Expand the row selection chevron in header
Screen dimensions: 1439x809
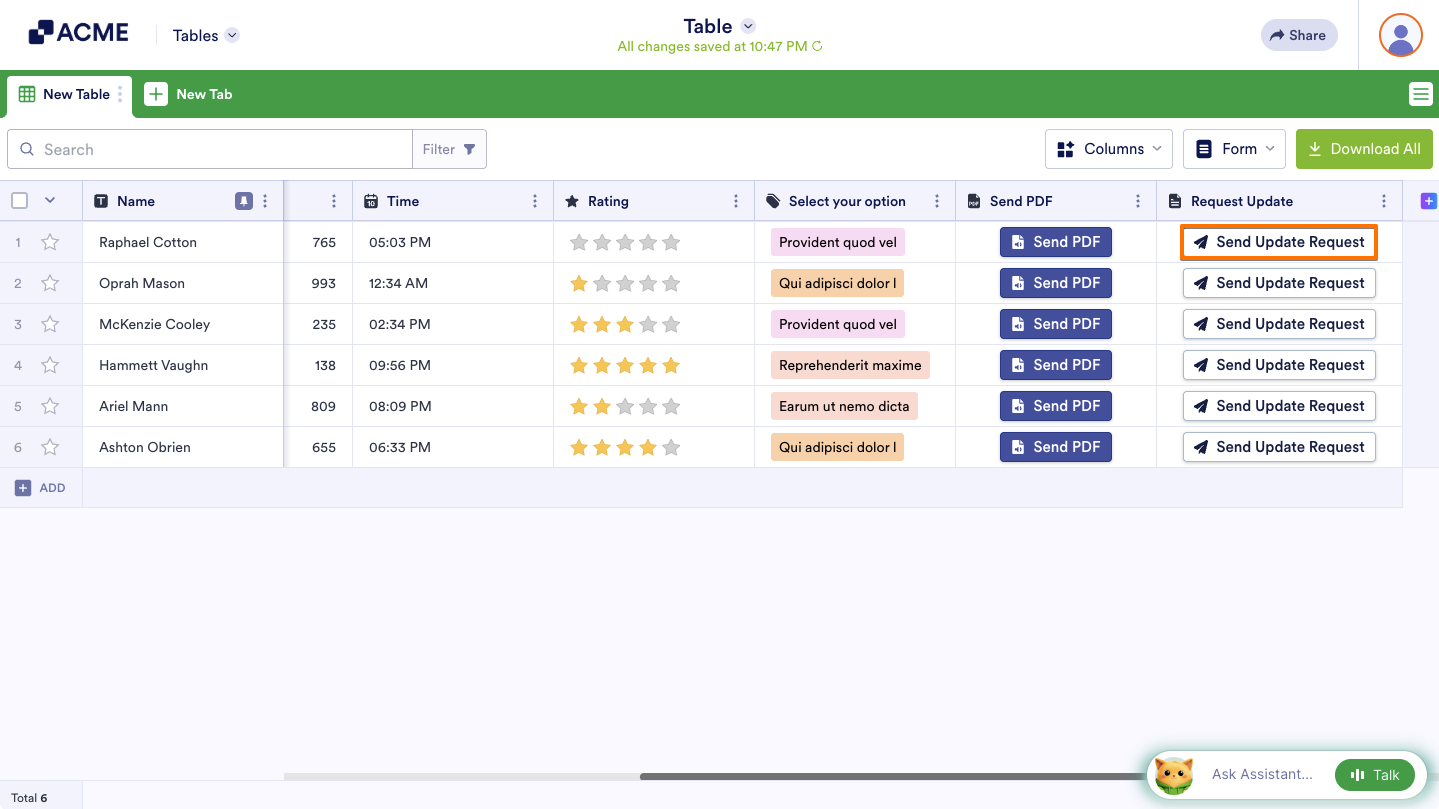(x=50, y=201)
